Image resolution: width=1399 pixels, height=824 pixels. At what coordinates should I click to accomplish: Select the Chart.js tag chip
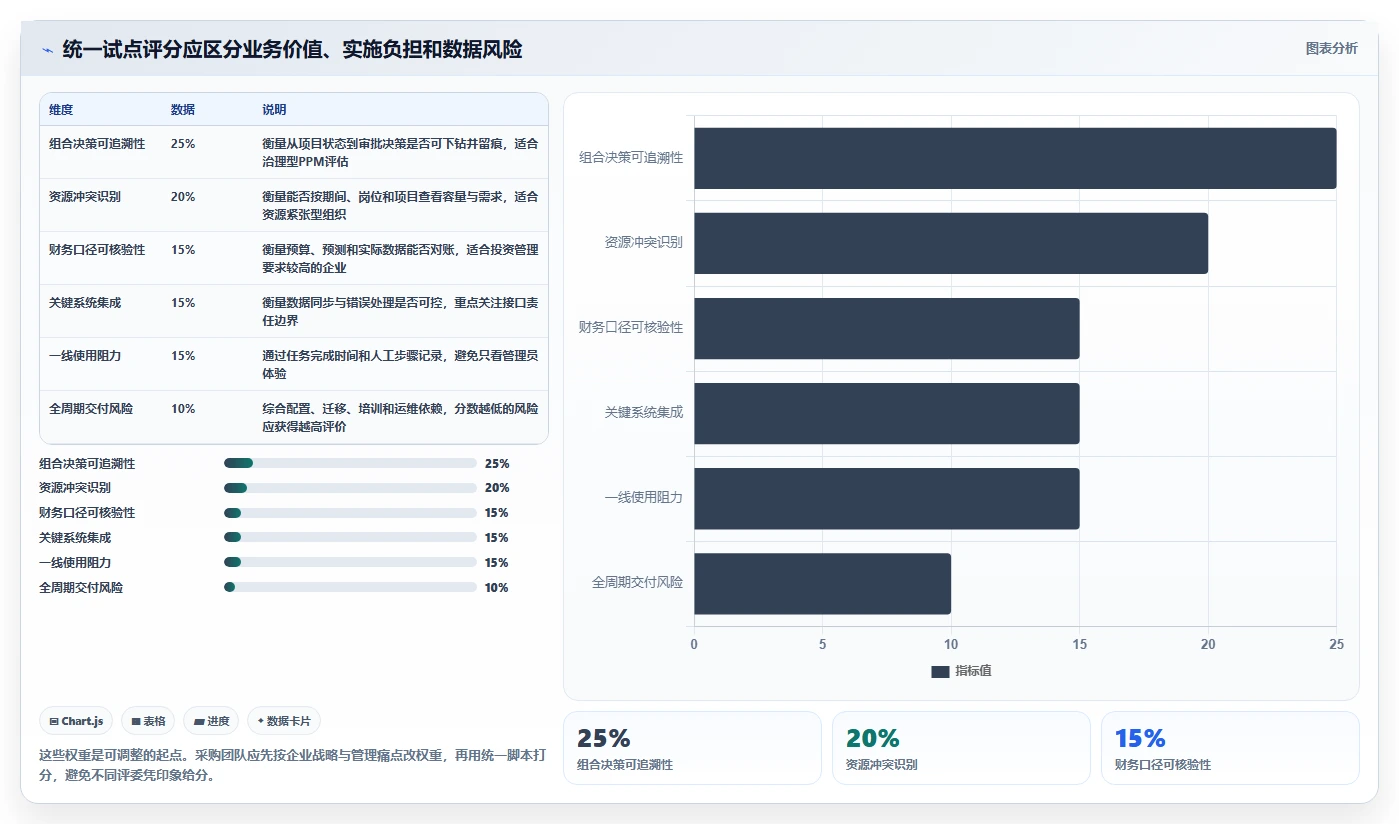[76, 721]
